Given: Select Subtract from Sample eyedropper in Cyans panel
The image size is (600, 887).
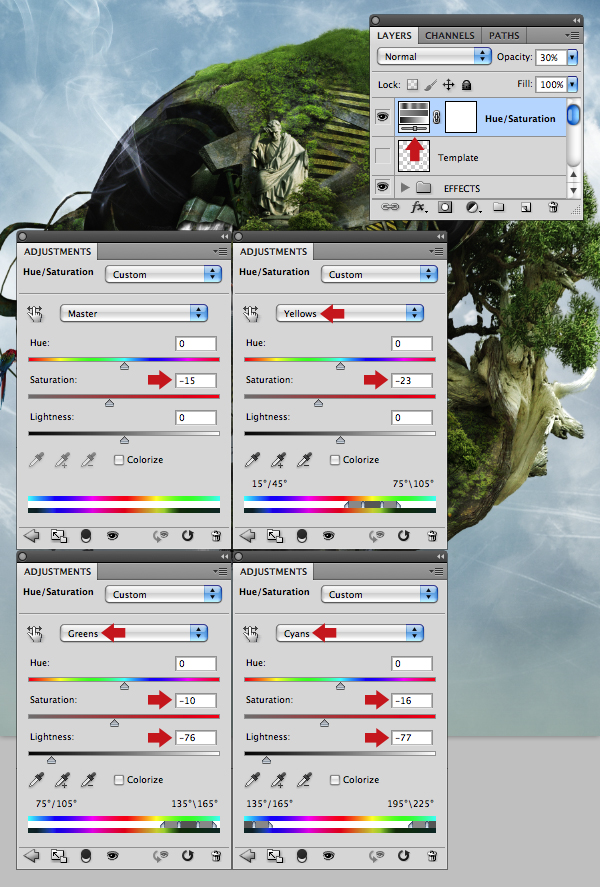Looking at the screenshot, I should [x=304, y=780].
